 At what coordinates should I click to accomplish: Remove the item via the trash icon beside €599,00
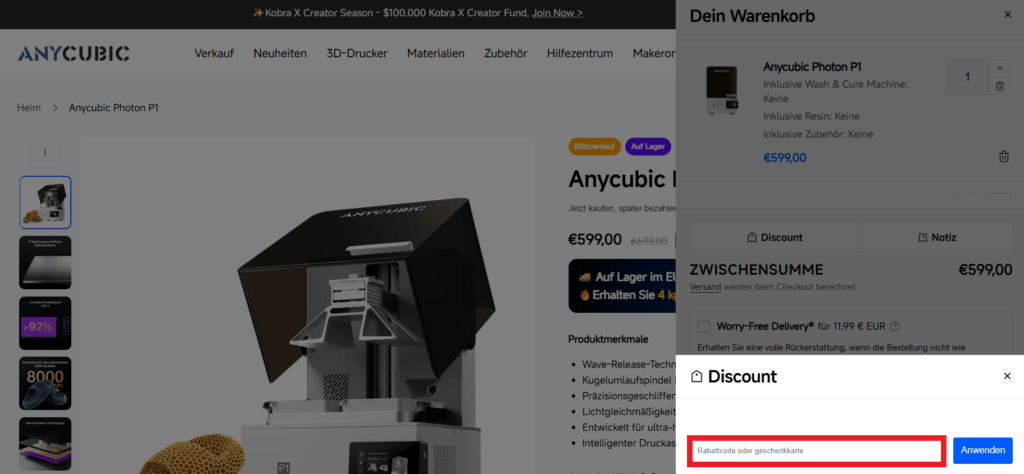pyautogui.click(x=1004, y=157)
